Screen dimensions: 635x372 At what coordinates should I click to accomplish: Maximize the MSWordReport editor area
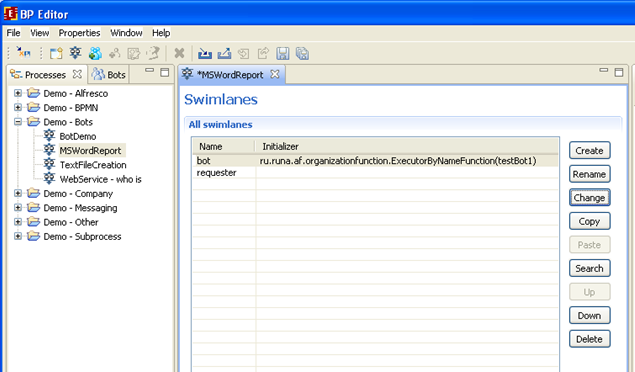(619, 72)
